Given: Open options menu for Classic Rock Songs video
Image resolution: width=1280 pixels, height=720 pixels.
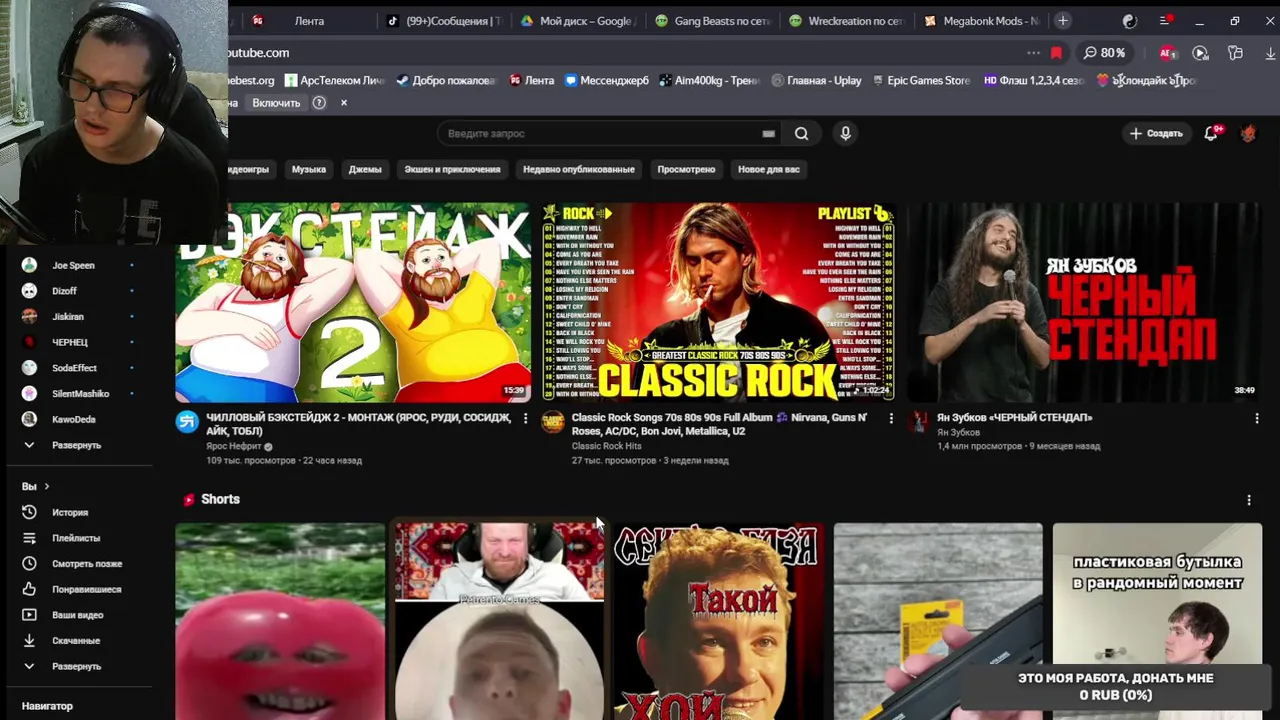Looking at the screenshot, I should (891, 418).
